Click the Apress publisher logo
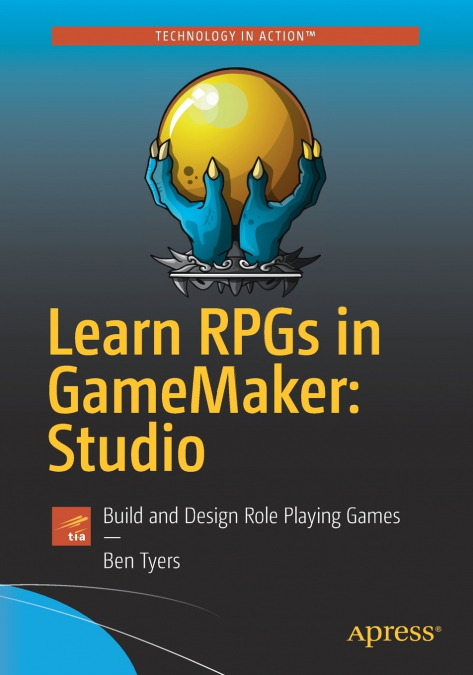Viewport: 473px width, 675px height. [x=394, y=635]
